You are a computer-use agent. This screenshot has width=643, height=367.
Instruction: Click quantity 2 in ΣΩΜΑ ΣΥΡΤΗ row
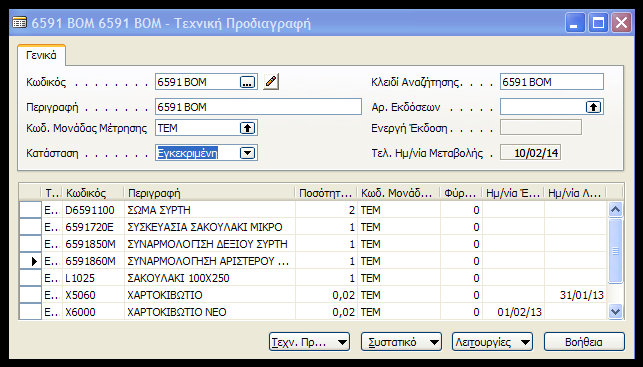(x=326, y=210)
